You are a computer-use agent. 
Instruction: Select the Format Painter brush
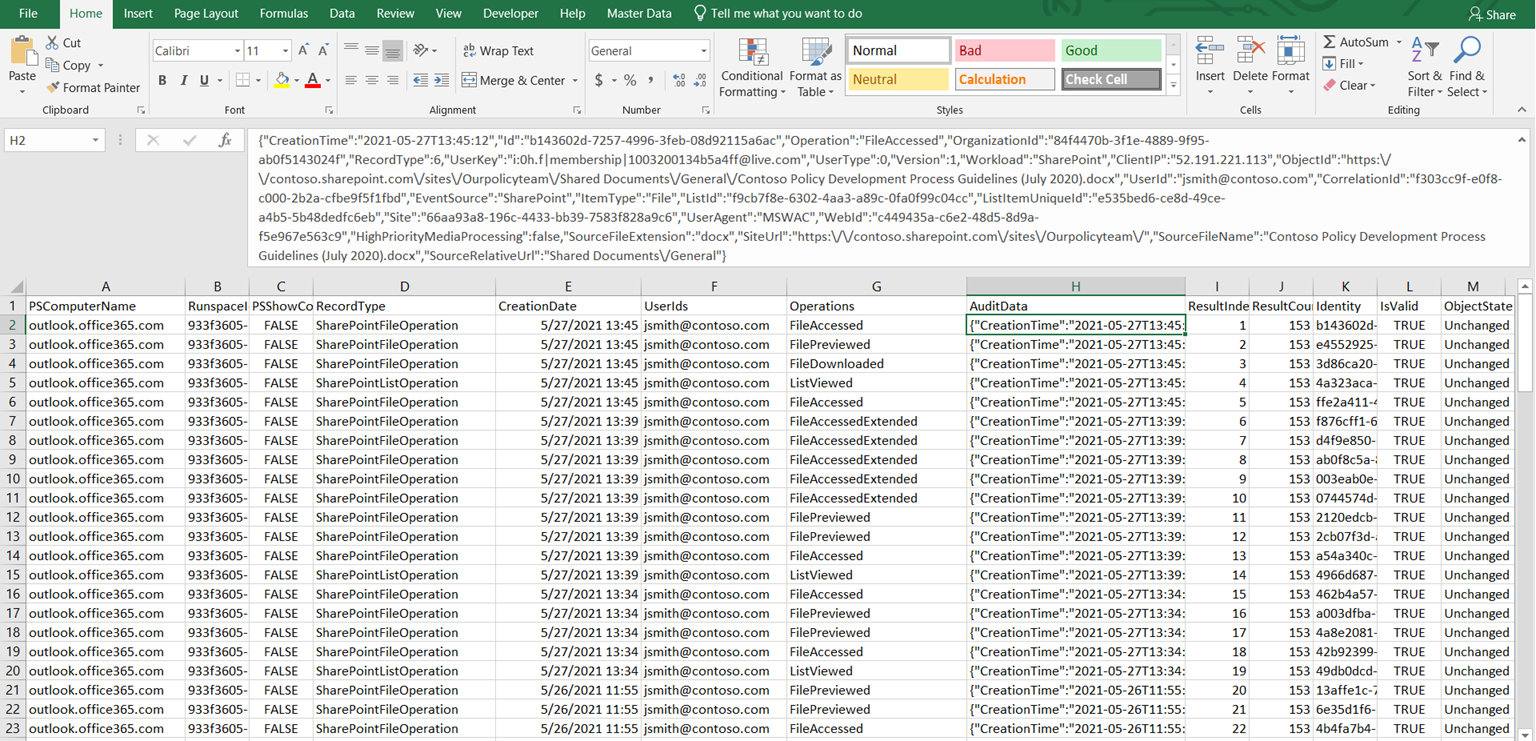point(52,87)
